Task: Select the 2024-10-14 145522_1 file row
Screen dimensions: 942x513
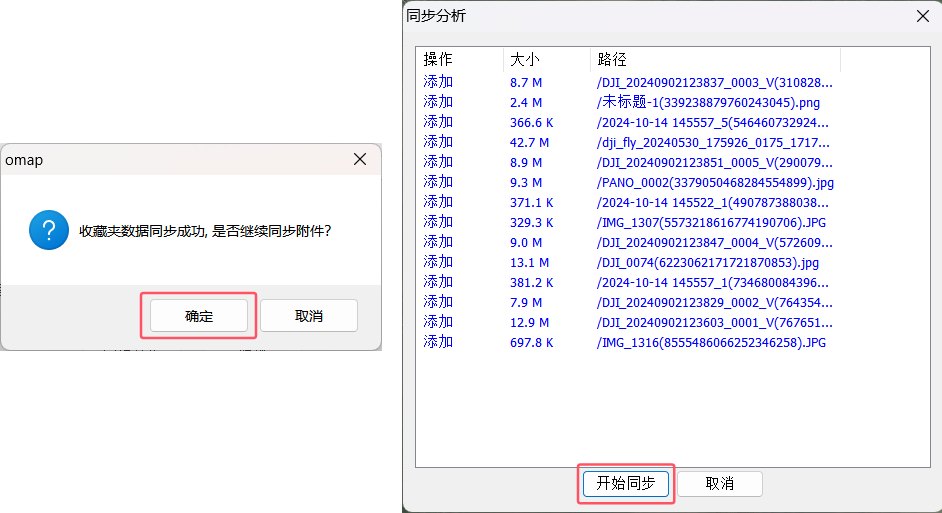Action: click(x=712, y=202)
